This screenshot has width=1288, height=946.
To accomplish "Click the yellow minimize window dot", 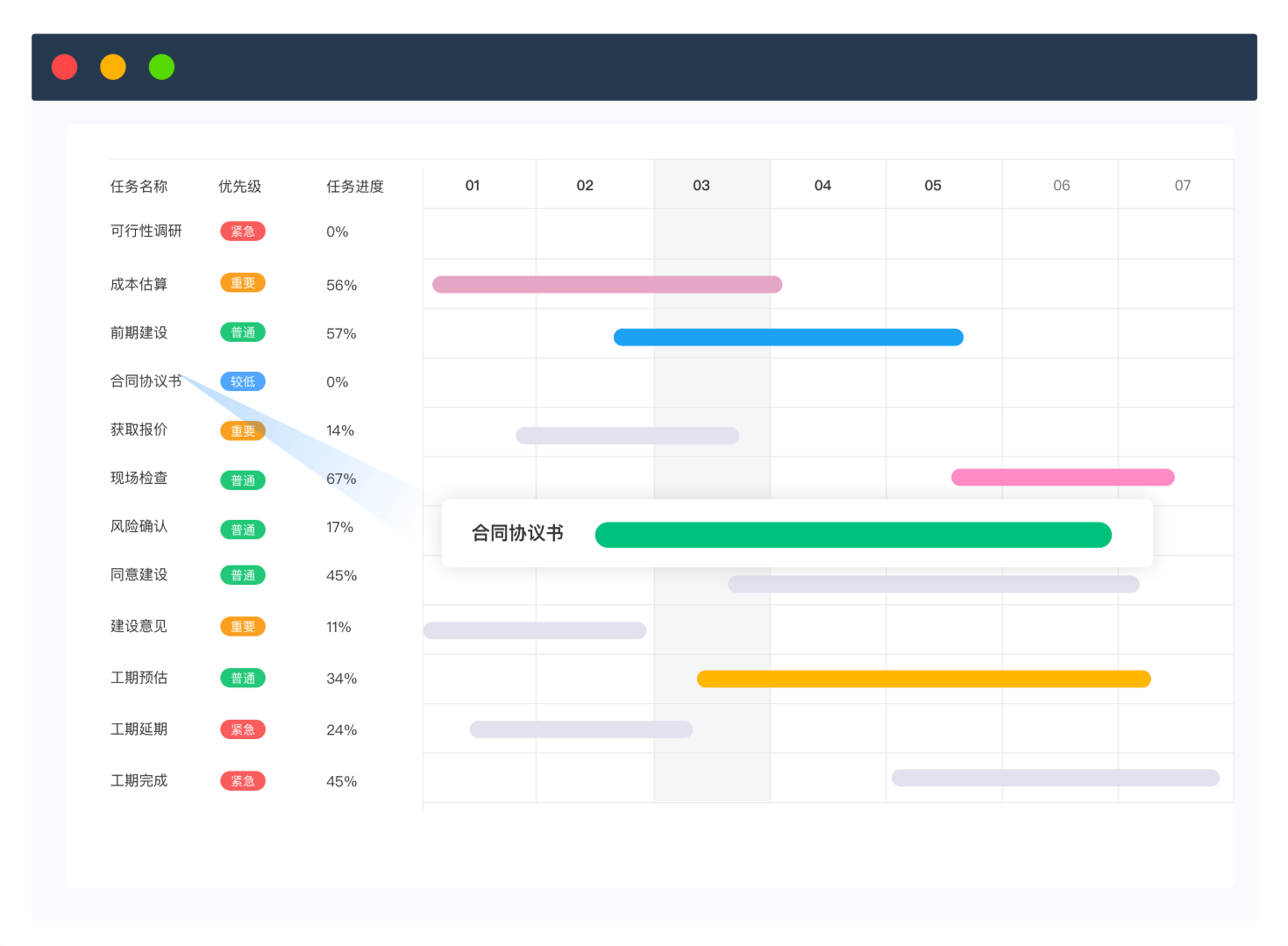I will click(x=113, y=67).
